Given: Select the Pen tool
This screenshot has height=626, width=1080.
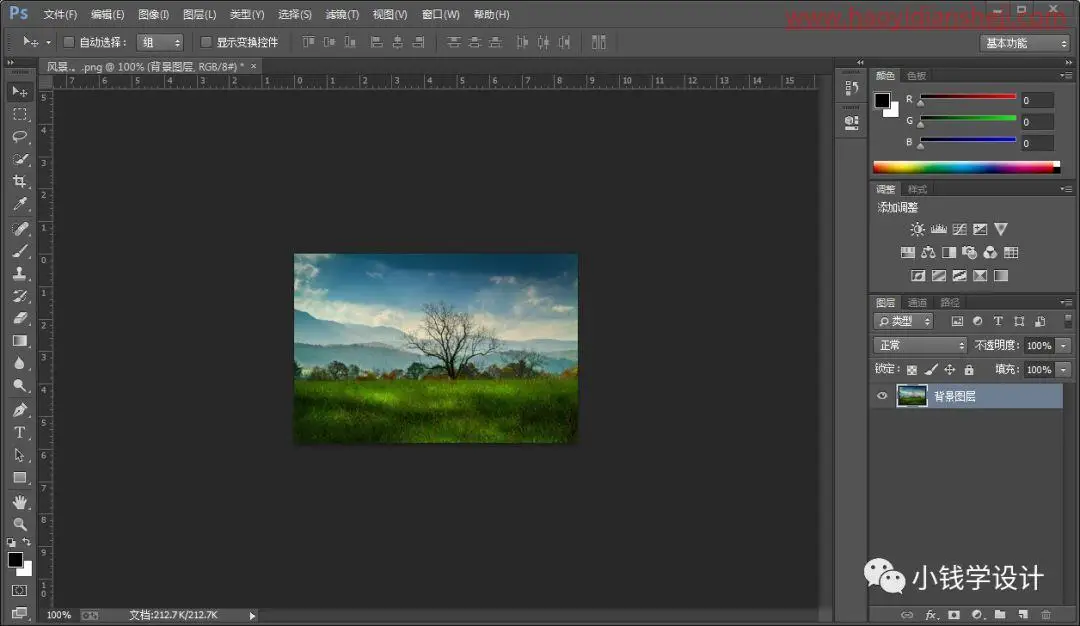Looking at the screenshot, I should click(x=20, y=410).
